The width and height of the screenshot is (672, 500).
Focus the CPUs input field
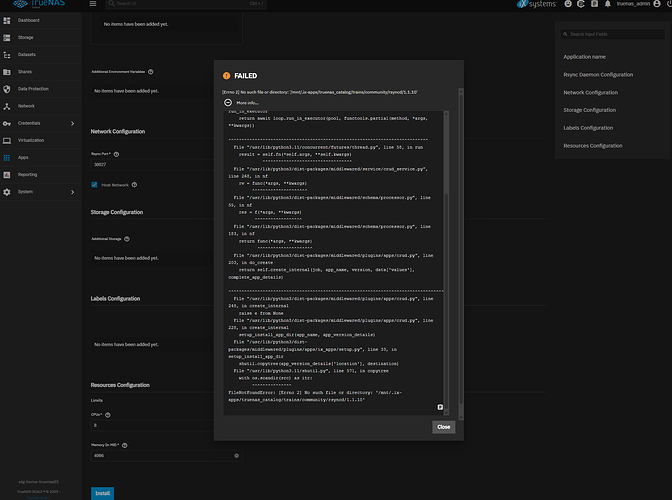(x=152, y=425)
